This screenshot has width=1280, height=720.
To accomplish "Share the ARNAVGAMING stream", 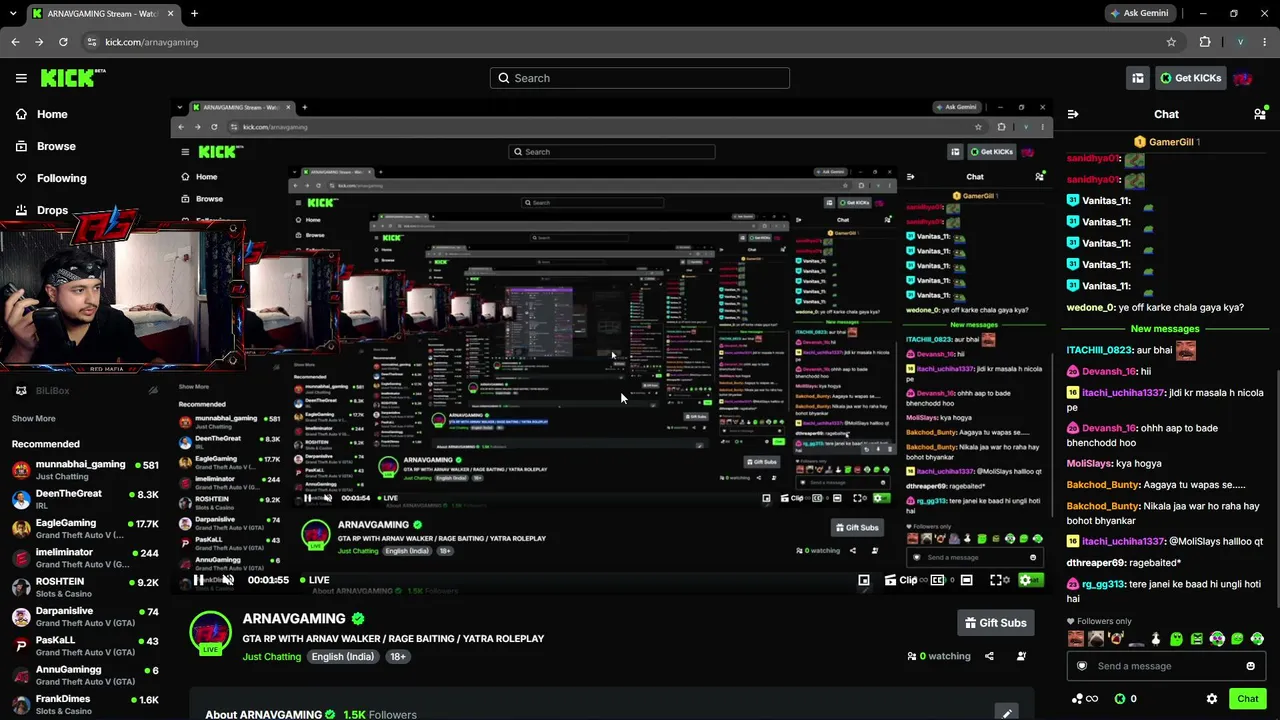I will point(989,656).
